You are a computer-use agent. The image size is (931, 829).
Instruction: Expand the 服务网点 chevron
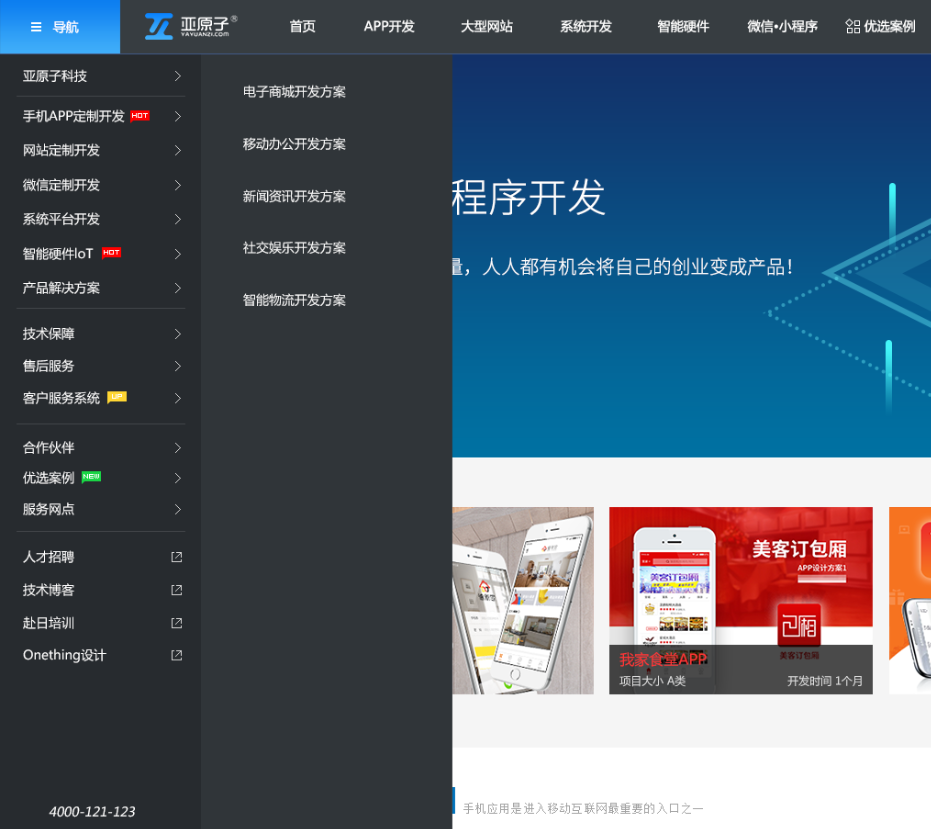(x=177, y=509)
